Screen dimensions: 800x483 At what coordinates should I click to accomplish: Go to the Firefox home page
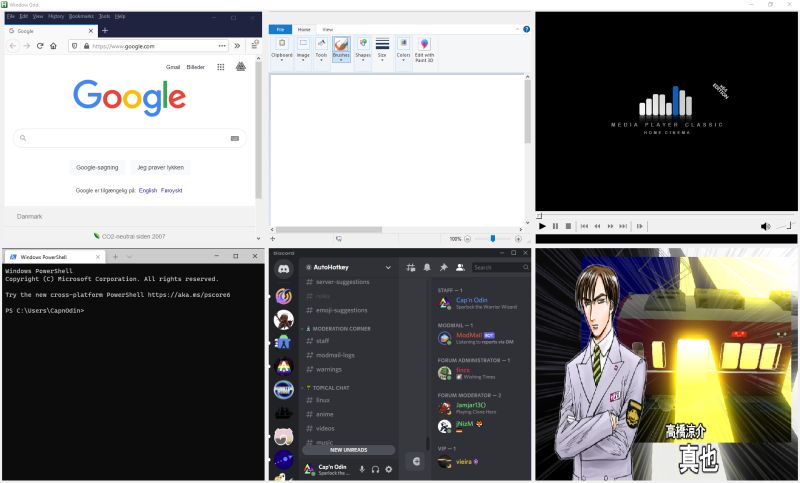tap(53, 46)
